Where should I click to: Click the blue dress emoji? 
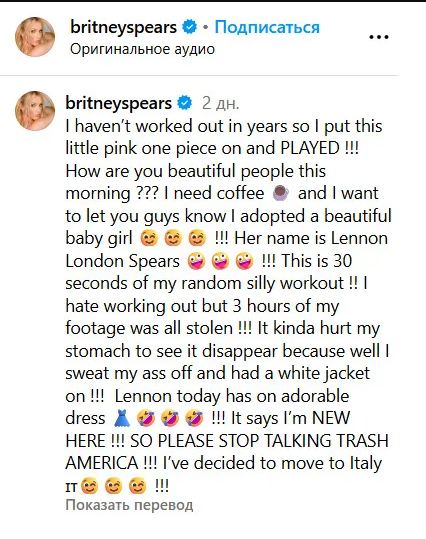point(122,418)
